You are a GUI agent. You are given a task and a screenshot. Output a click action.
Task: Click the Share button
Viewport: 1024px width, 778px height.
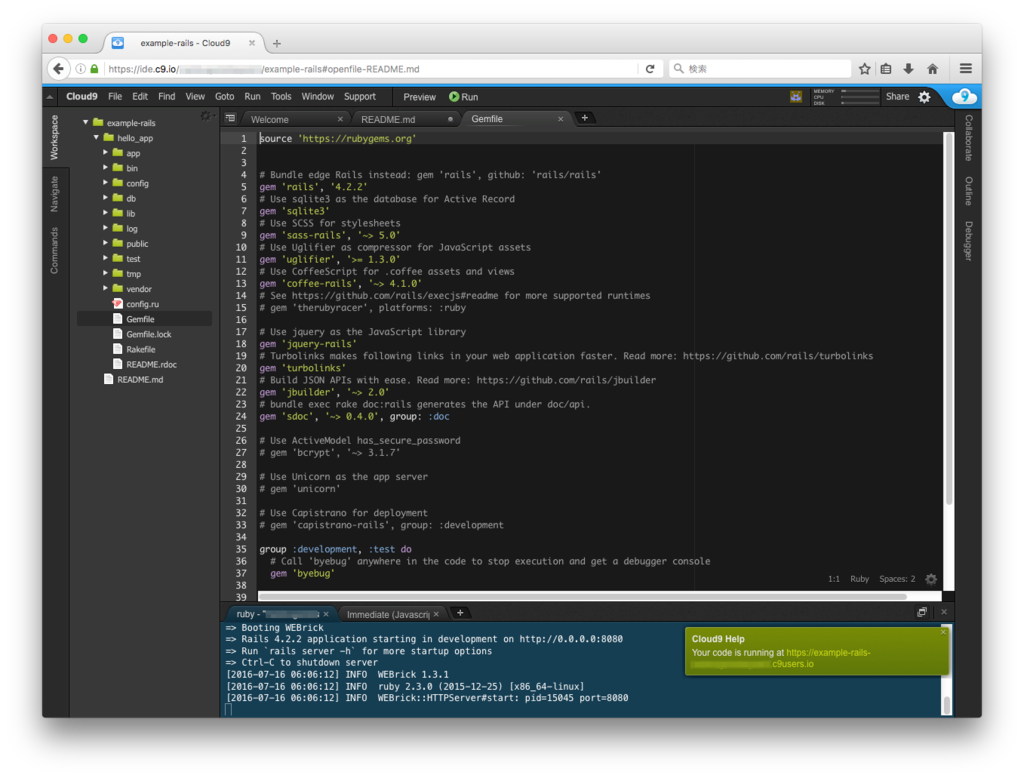point(897,97)
